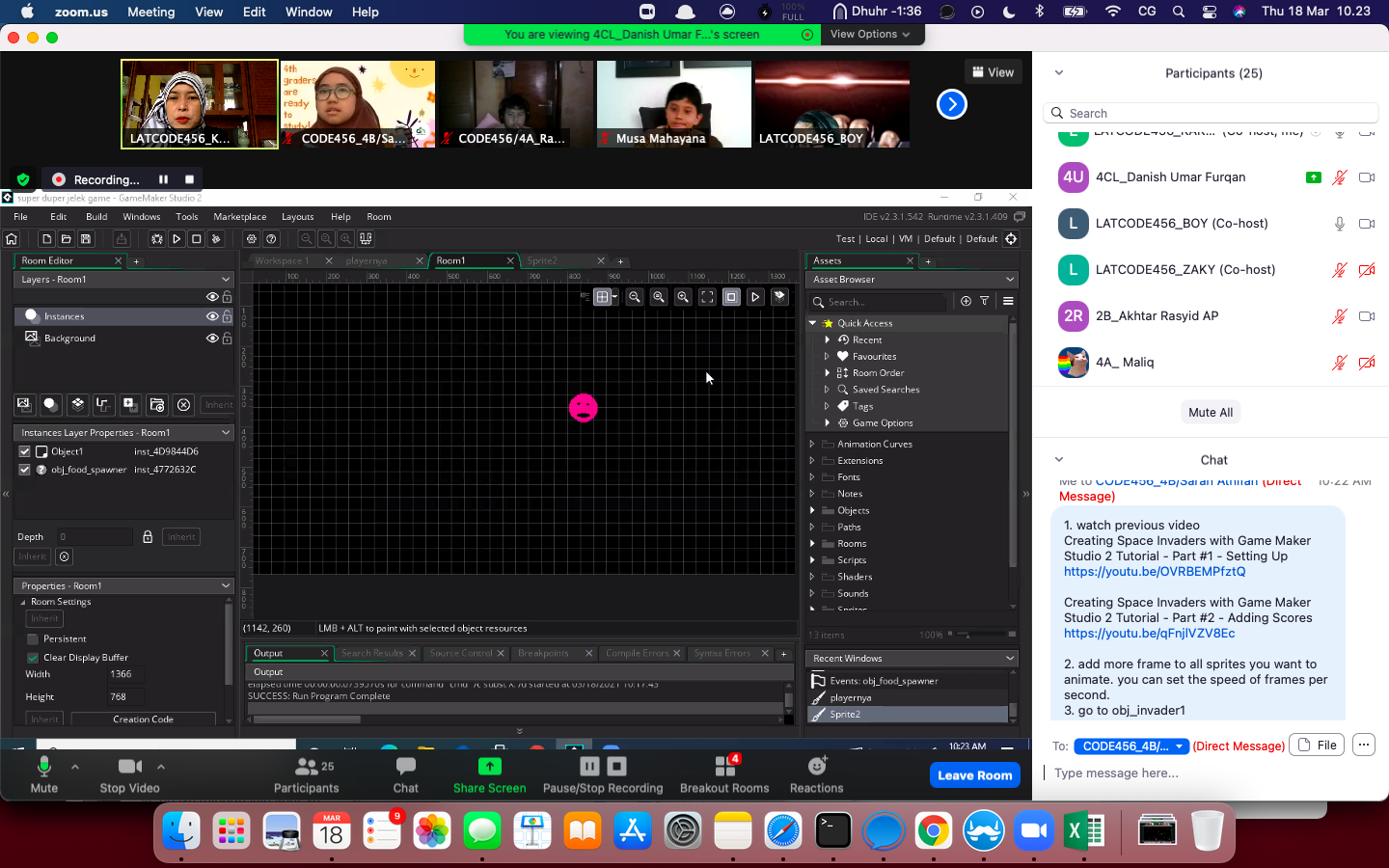Image resolution: width=1389 pixels, height=868 pixels.
Task: Open the Zoom View Options dropdown
Action: click(x=869, y=34)
